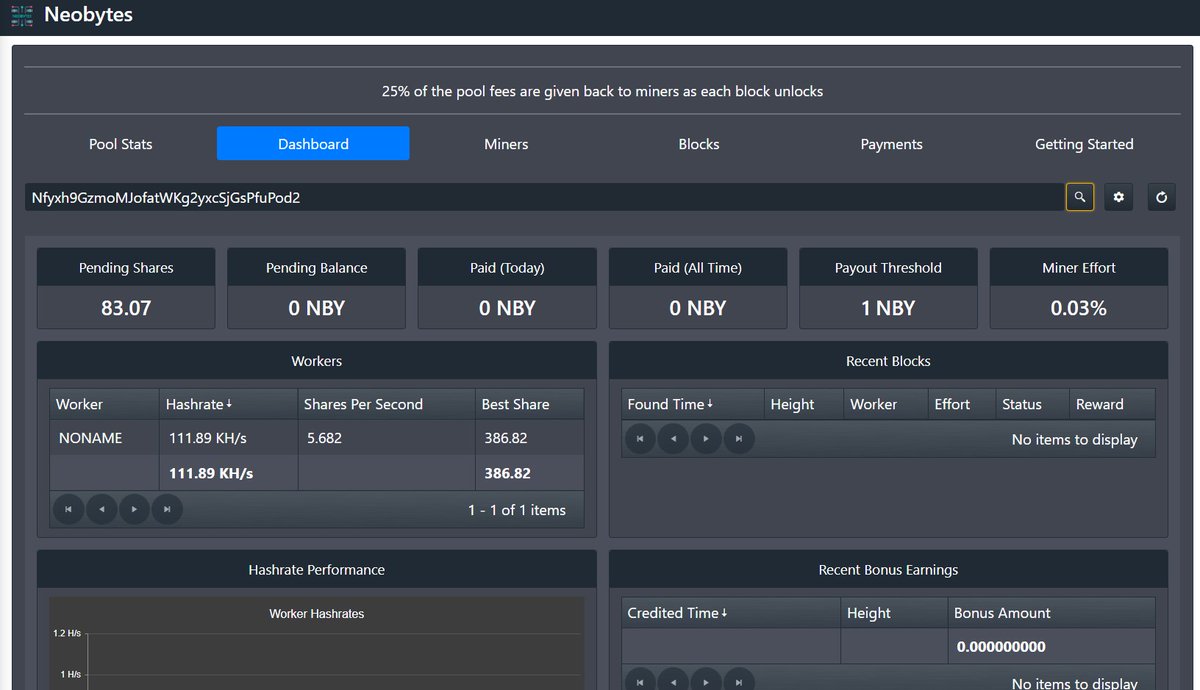Click the Pending Shares value 83.07

click(x=126, y=308)
